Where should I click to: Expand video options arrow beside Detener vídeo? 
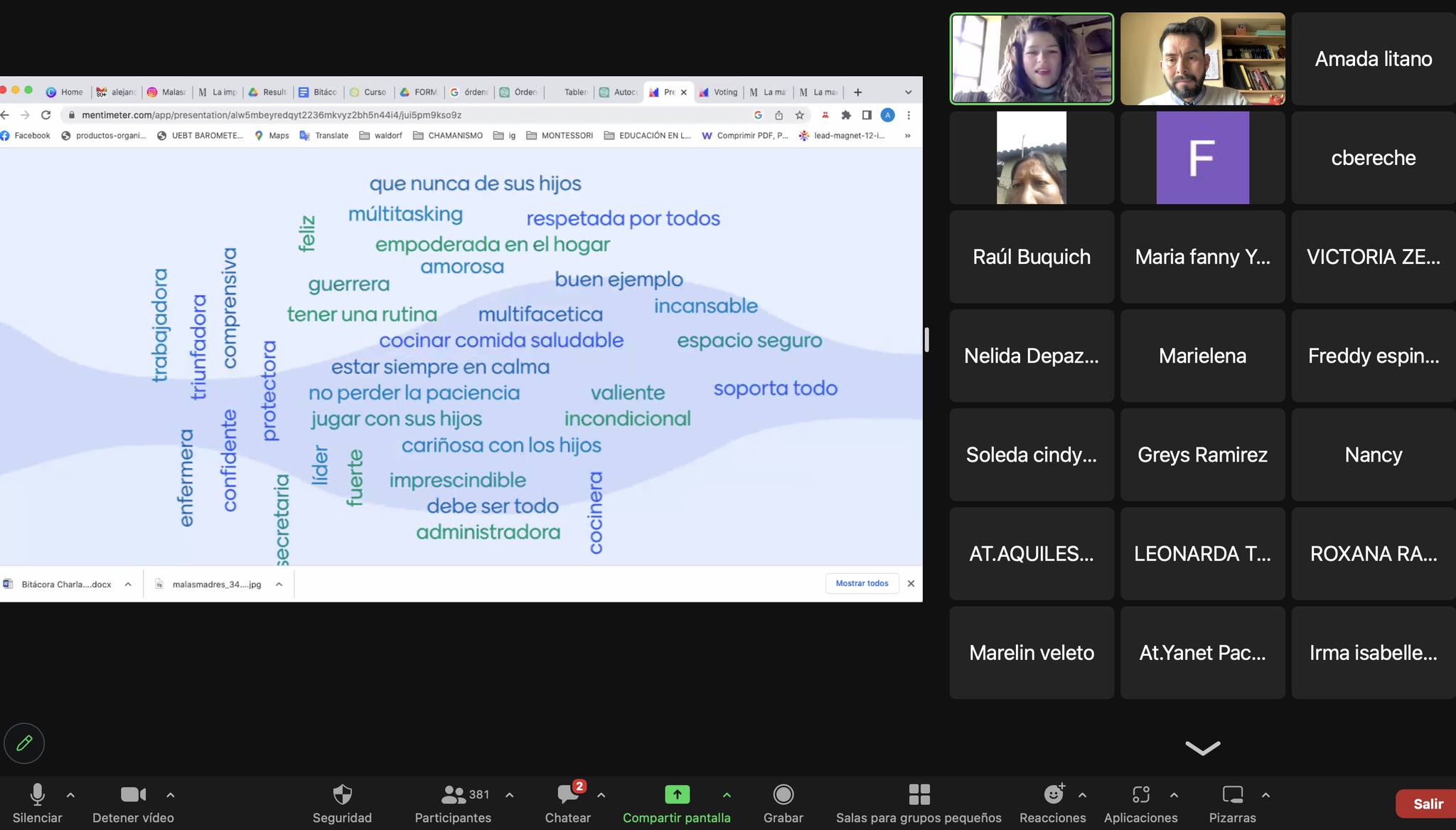tap(171, 795)
